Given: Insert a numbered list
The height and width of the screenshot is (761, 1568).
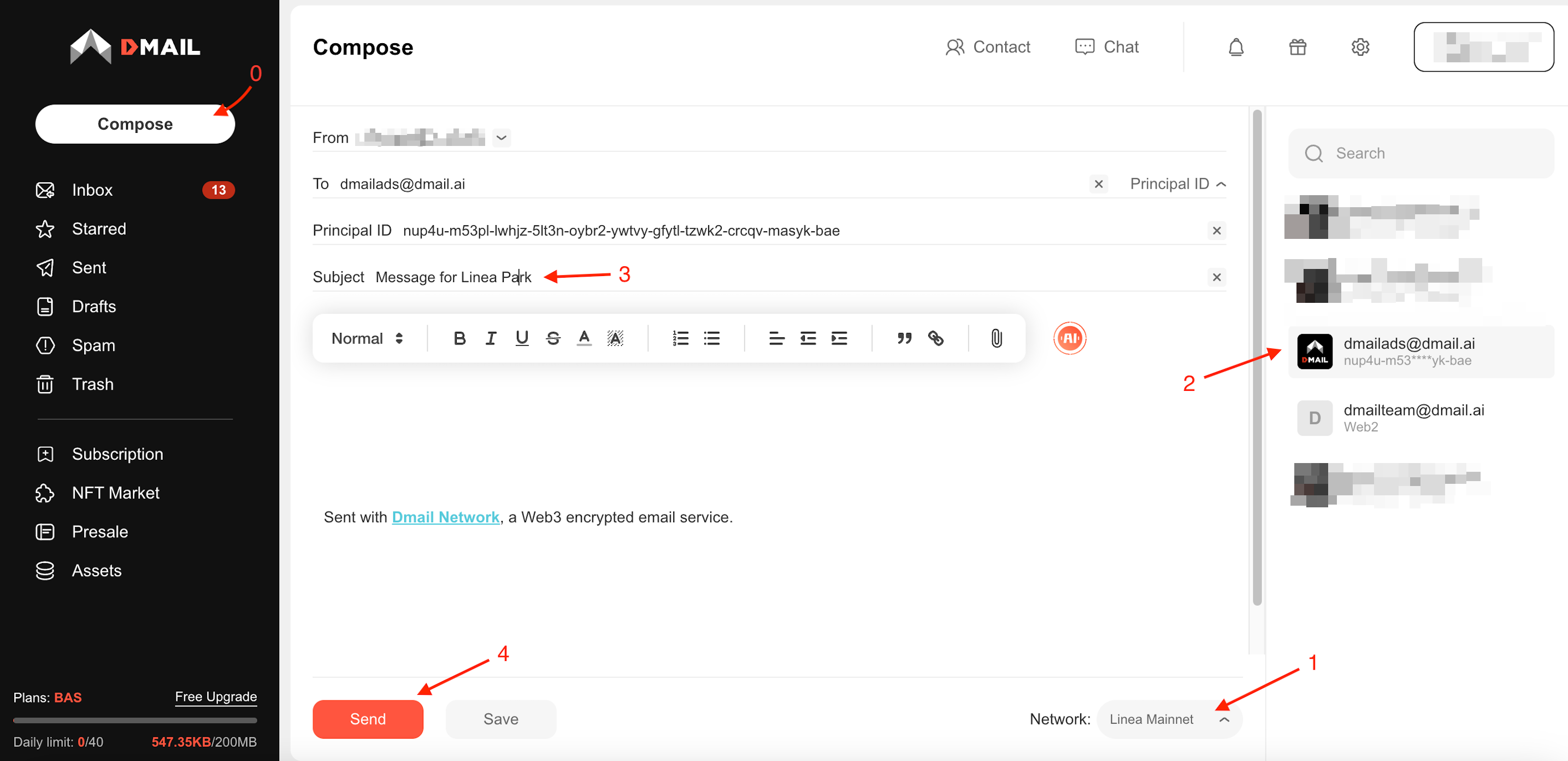Looking at the screenshot, I should point(681,338).
